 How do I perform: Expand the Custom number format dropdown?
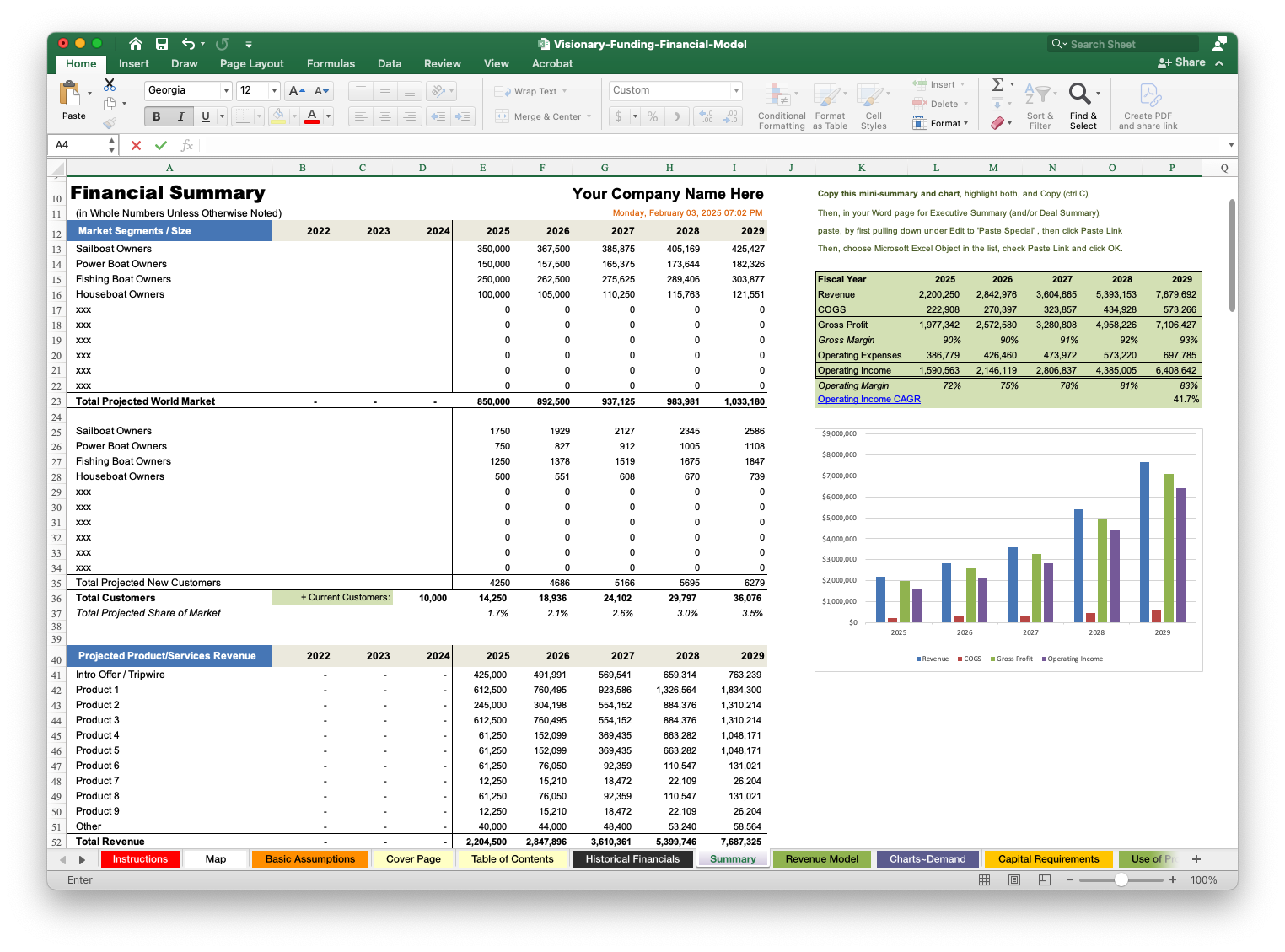point(735,91)
